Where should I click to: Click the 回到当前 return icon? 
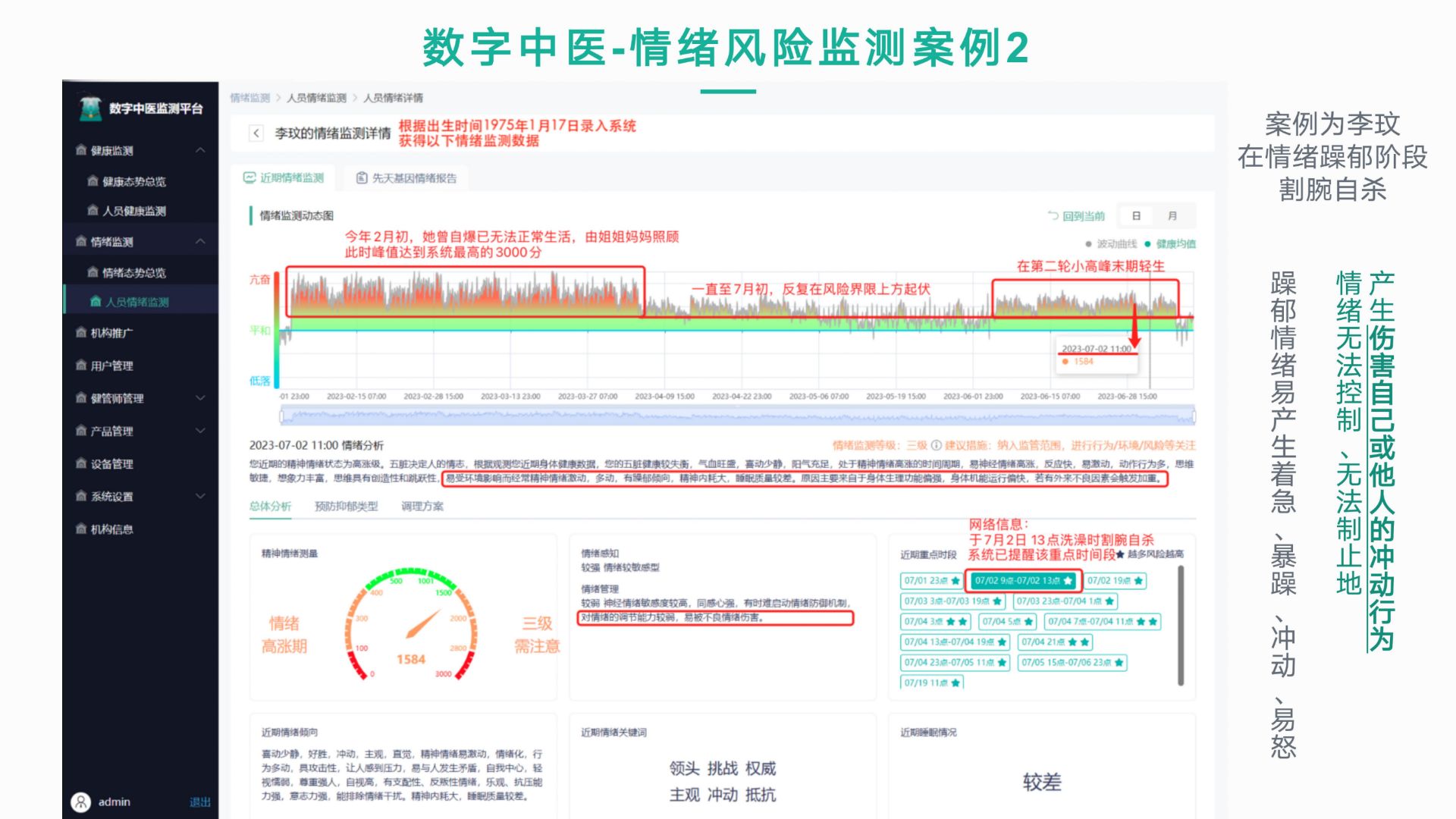[1053, 215]
